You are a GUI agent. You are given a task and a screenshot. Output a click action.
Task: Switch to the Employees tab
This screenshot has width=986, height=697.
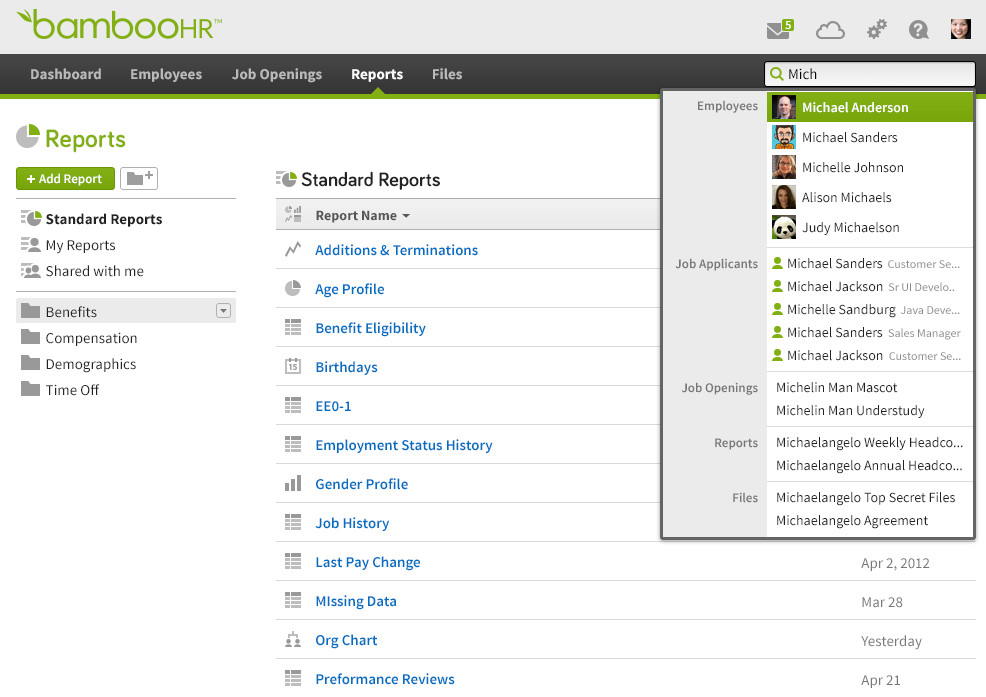click(x=165, y=74)
